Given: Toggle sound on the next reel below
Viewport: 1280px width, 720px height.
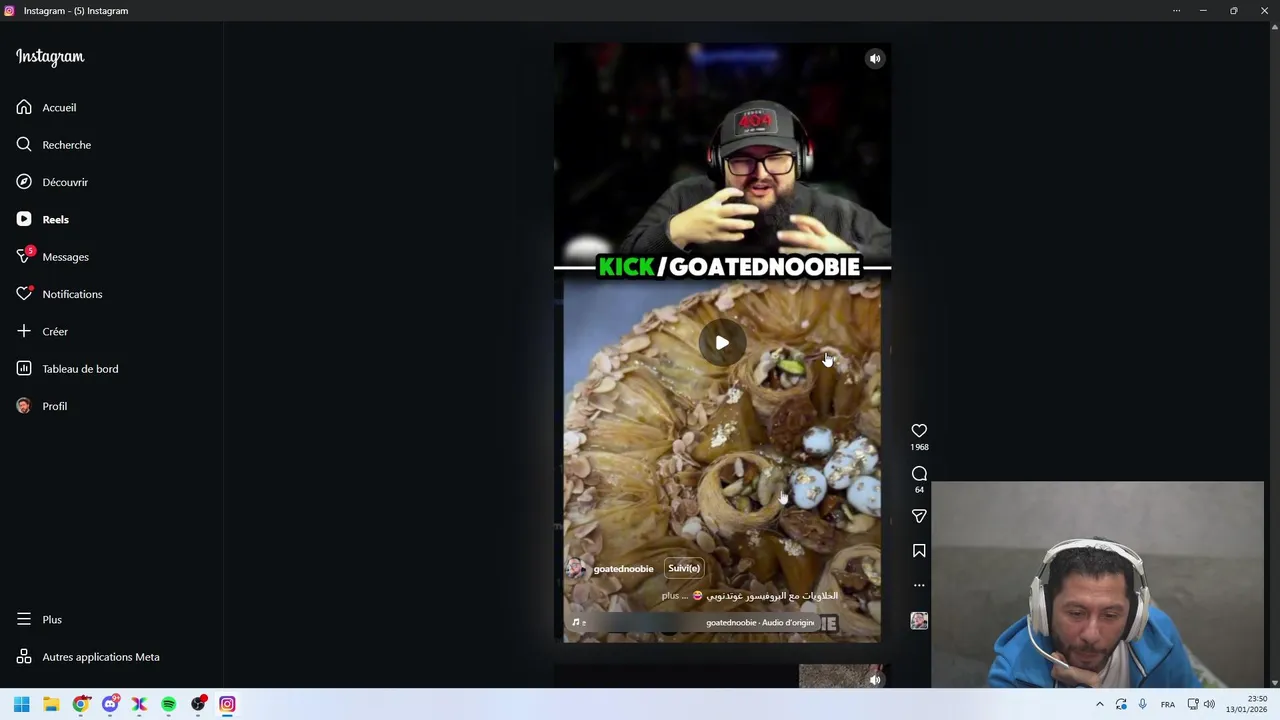Looking at the screenshot, I should pyautogui.click(x=875, y=680).
